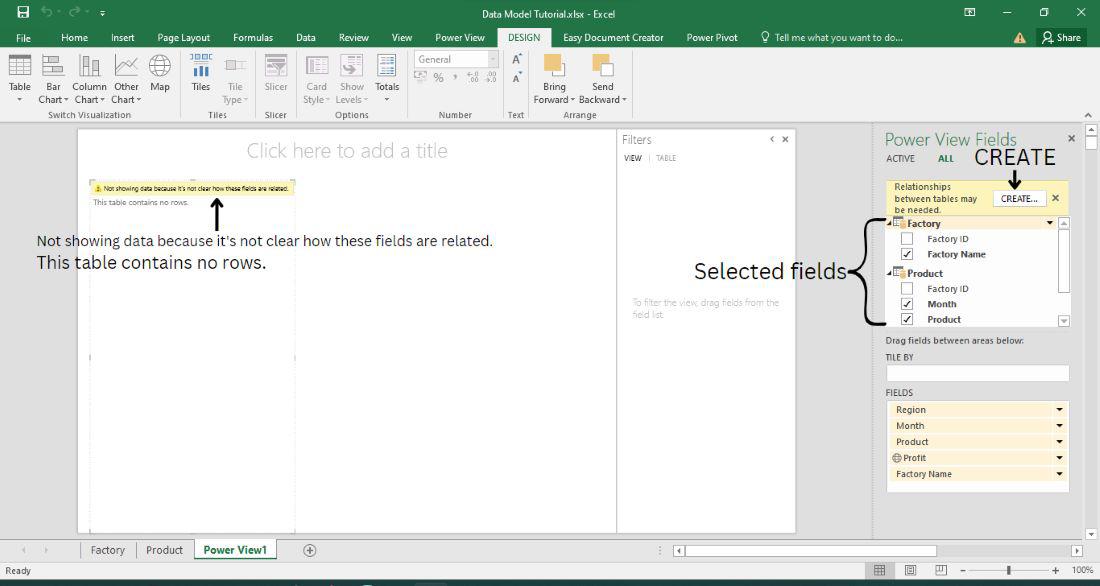
Task: Uncheck the Factory Name field
Action: 907,254
